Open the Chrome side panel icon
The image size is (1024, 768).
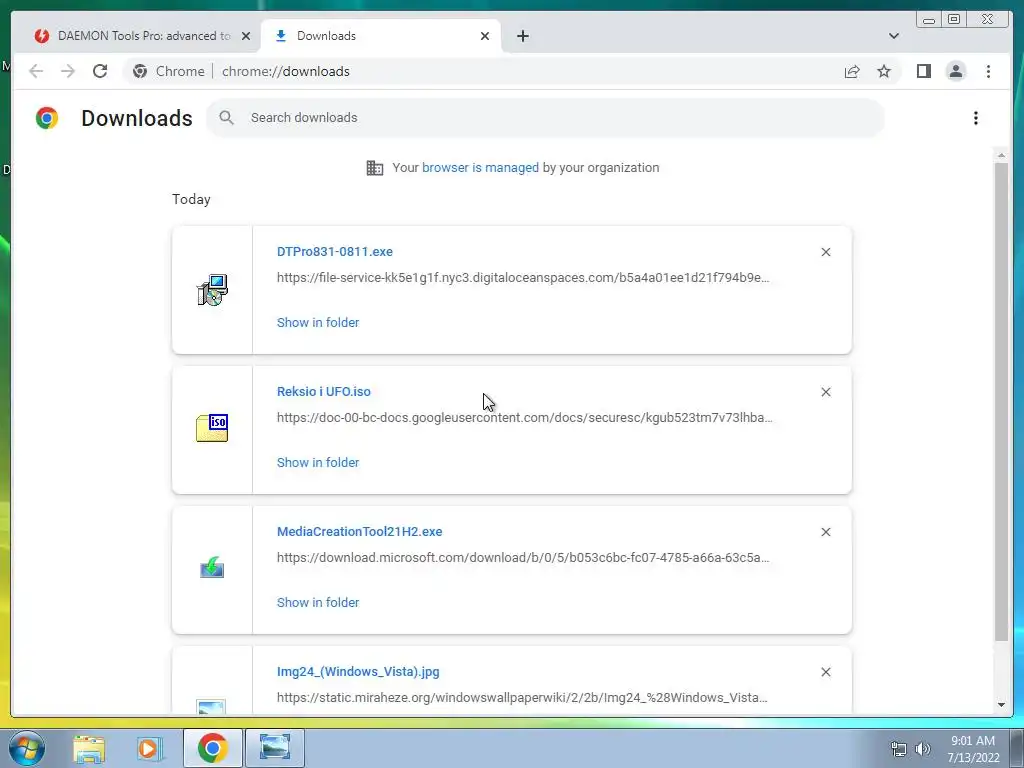coord(923,71)
